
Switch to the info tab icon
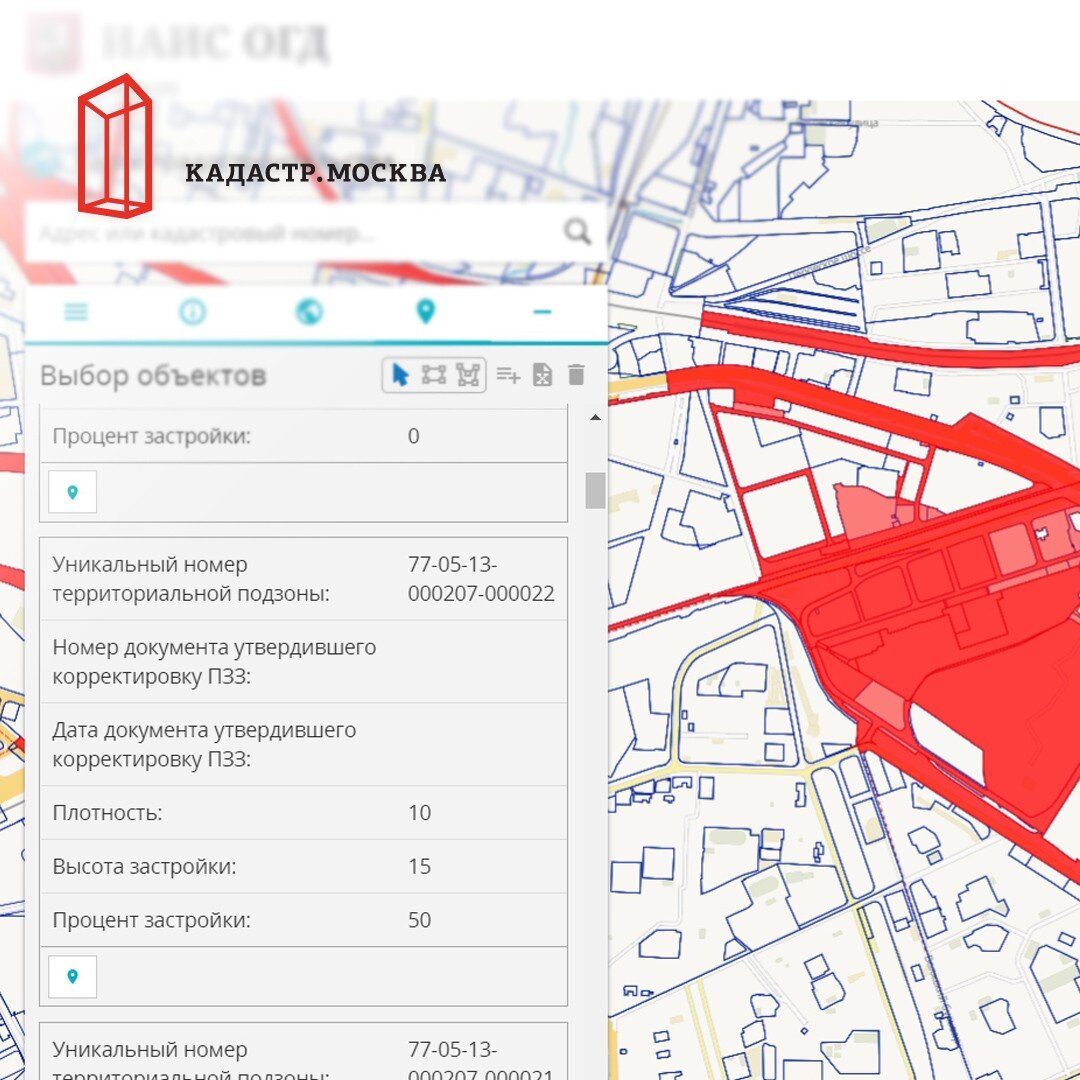pos(192,312)
